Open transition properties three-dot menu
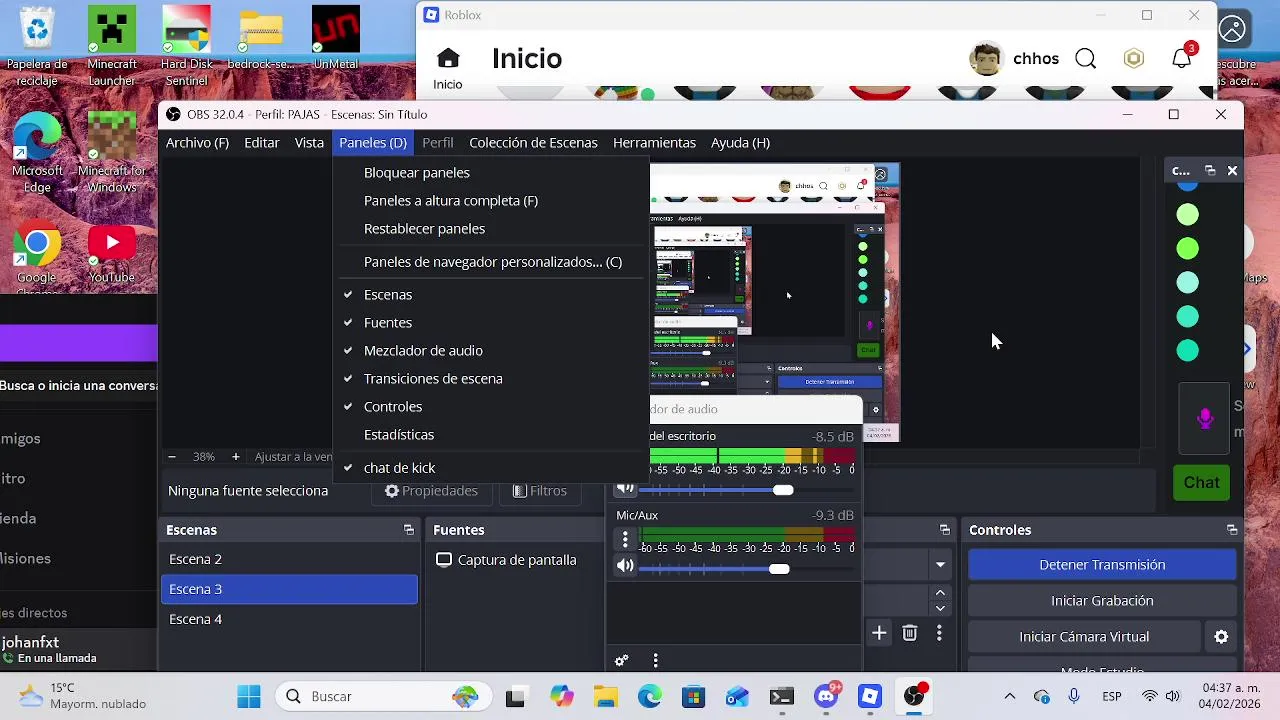Viewport: 1280px width, 720px height. [939, 633]
